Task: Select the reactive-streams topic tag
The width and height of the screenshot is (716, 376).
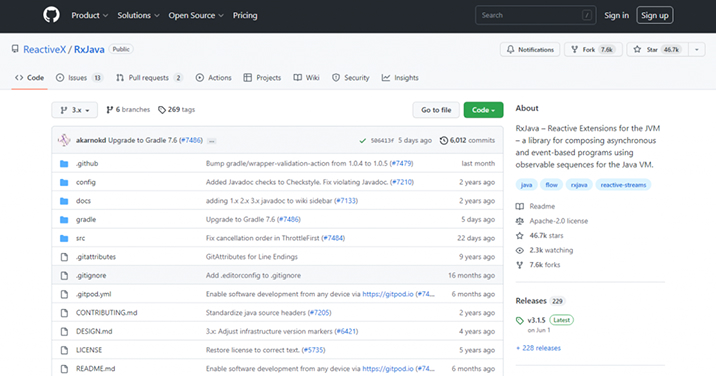Action: [x=623, y=185]
